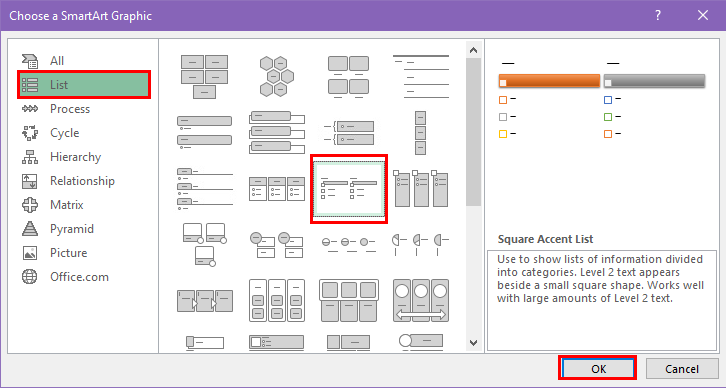Image resolution: width=726 pixels, height=388 pixels.
Task: Click the orange bar in the preview graphic
Action: point(549,81)
